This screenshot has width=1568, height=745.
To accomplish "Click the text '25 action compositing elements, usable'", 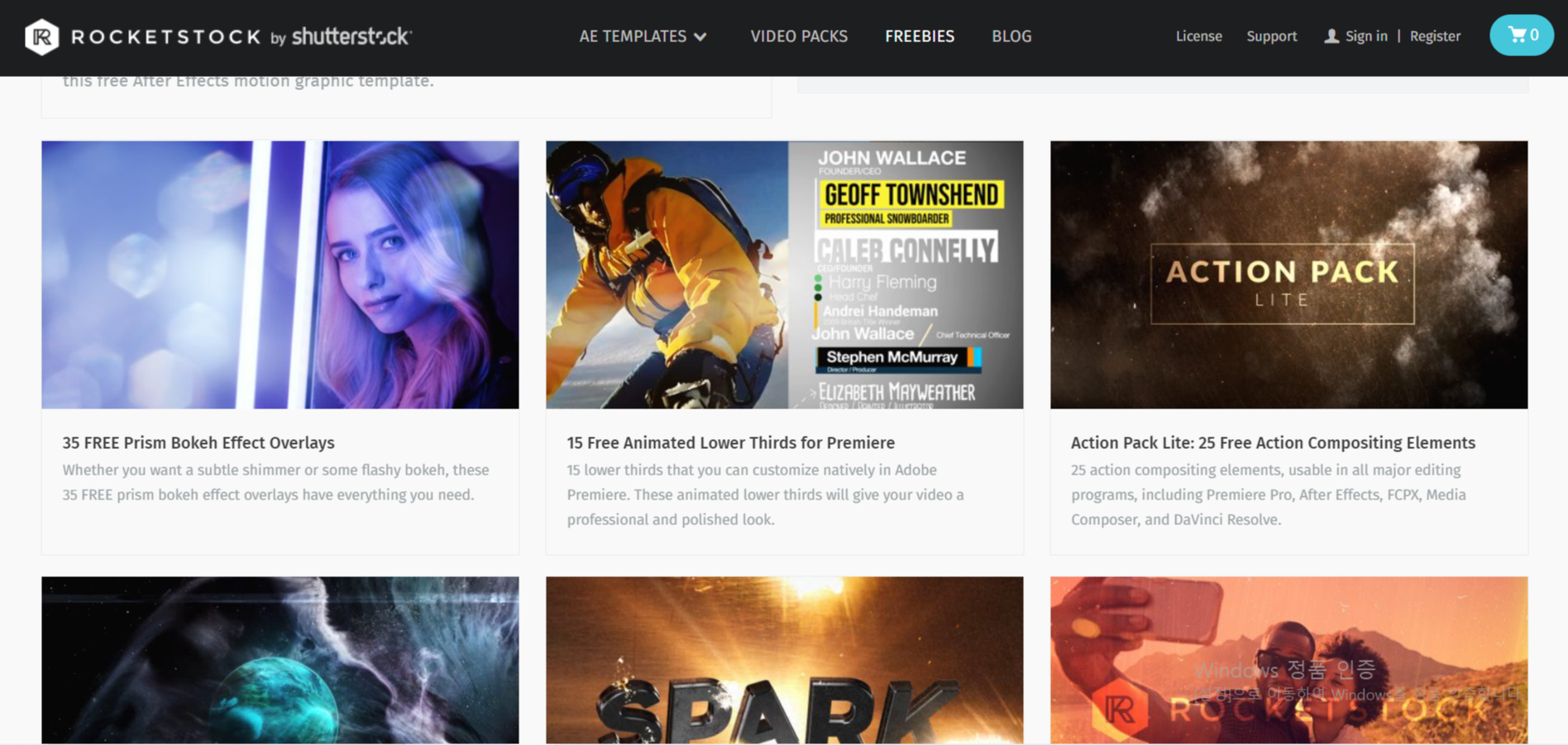I will coord(1208,470).
